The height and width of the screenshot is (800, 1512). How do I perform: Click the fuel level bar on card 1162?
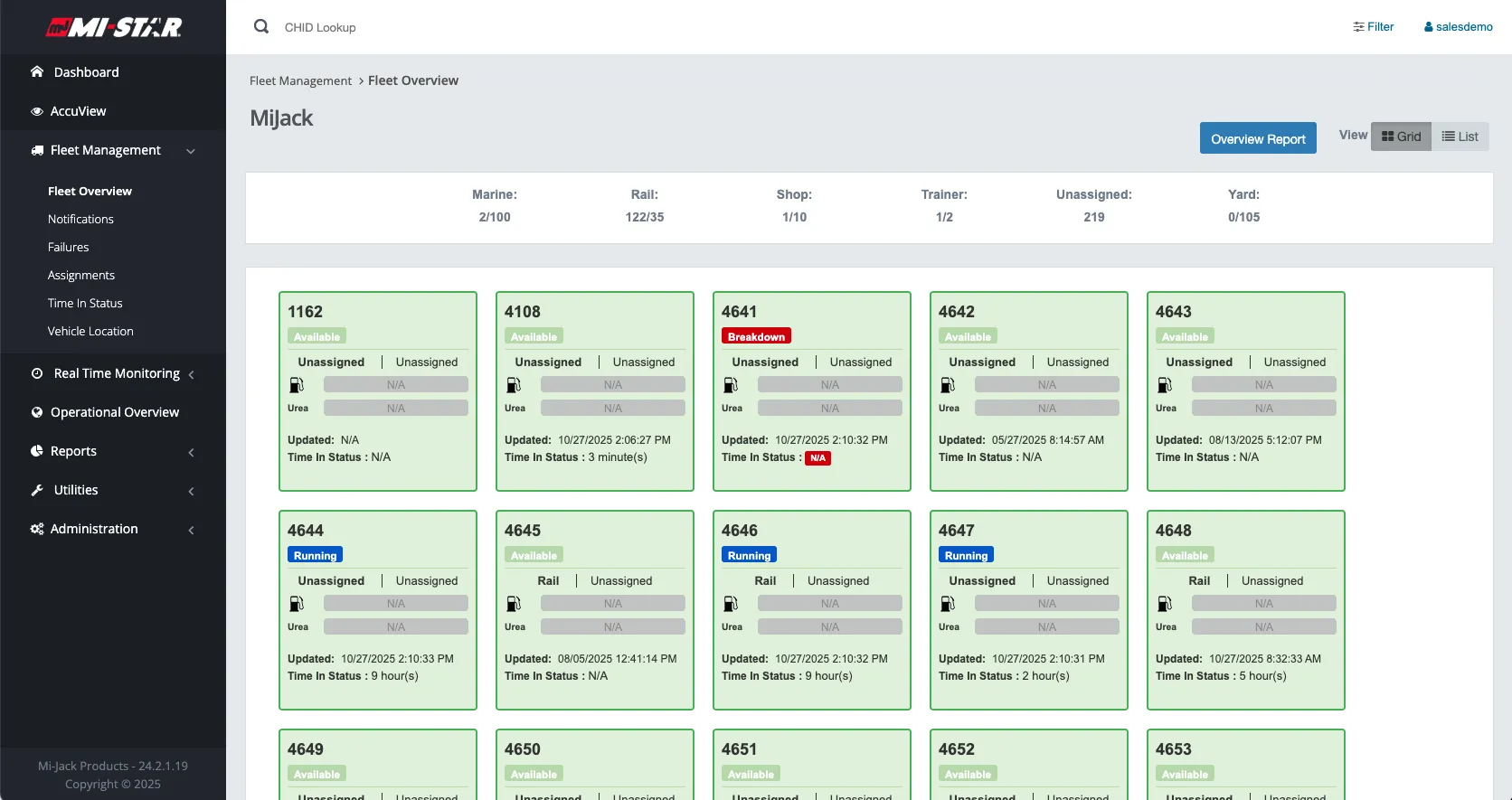[x=396, y=385]
